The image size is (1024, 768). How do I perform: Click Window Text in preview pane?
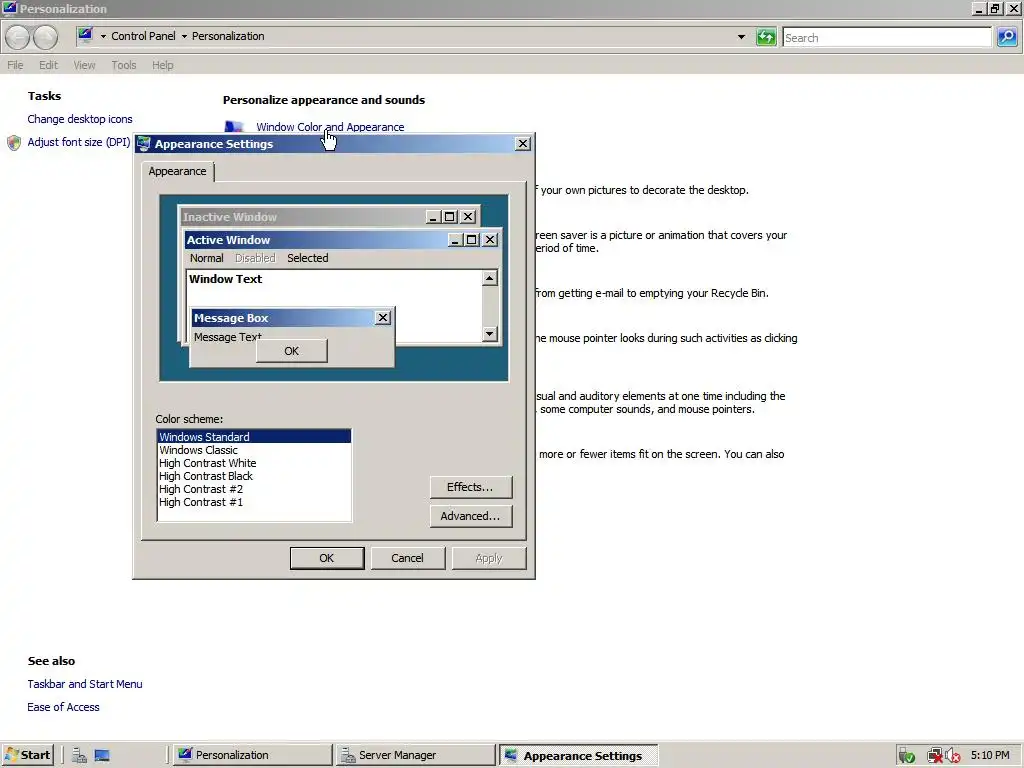(x=225, y=279)
